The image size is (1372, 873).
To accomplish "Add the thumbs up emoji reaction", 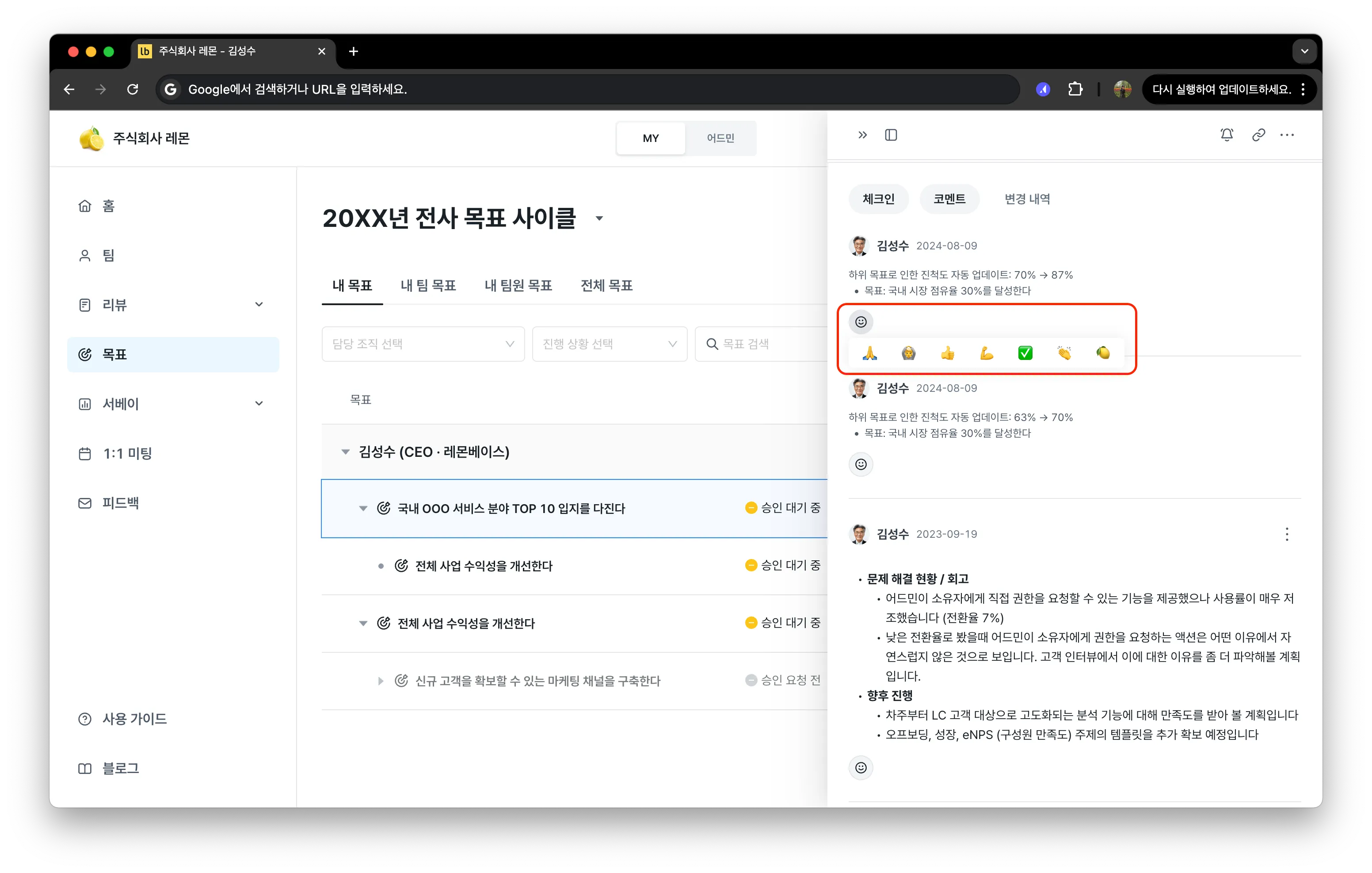I will (x=948, y=353).
